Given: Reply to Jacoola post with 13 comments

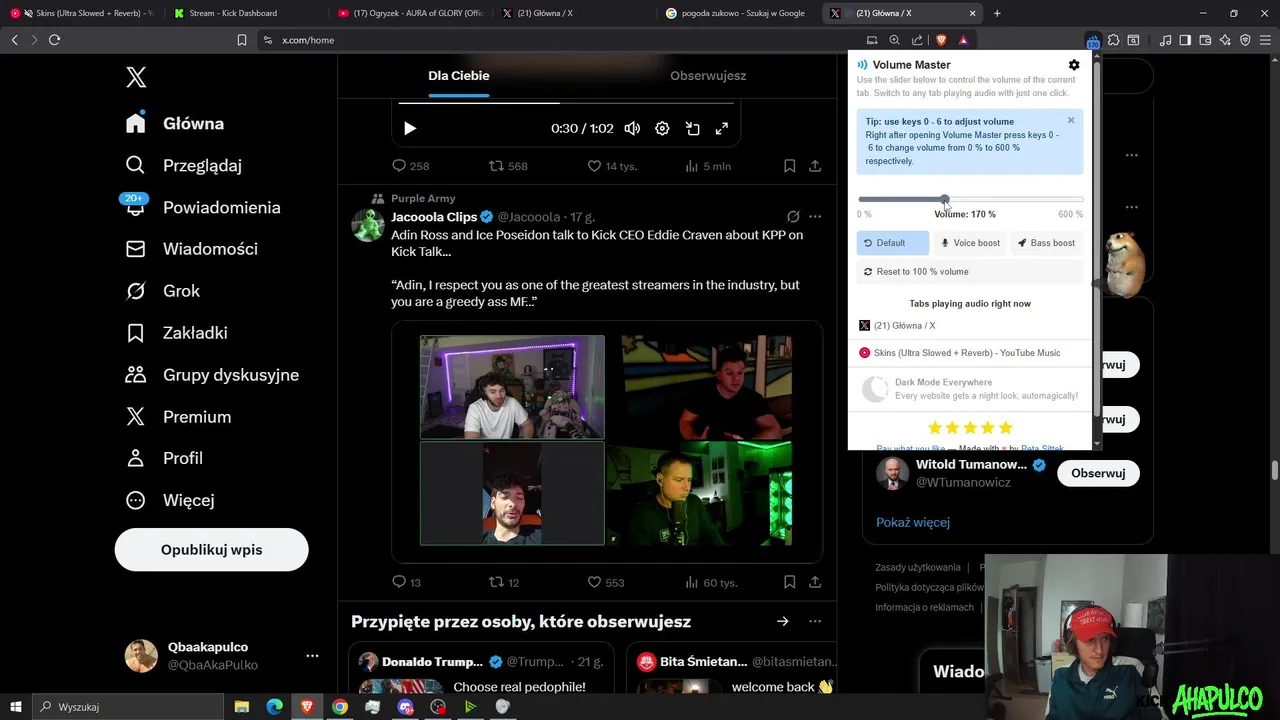Looking at the screenshot, I should [406, 582].
